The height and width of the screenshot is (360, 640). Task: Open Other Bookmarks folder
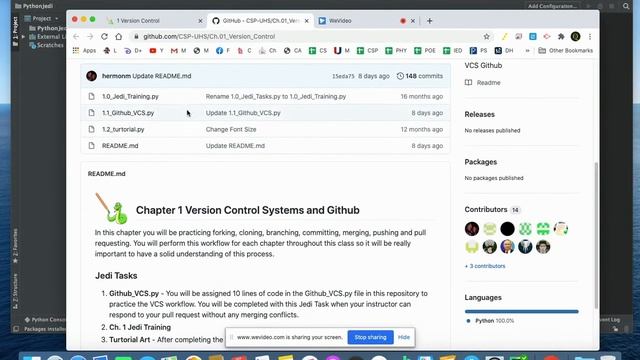(x=565, y=51)
